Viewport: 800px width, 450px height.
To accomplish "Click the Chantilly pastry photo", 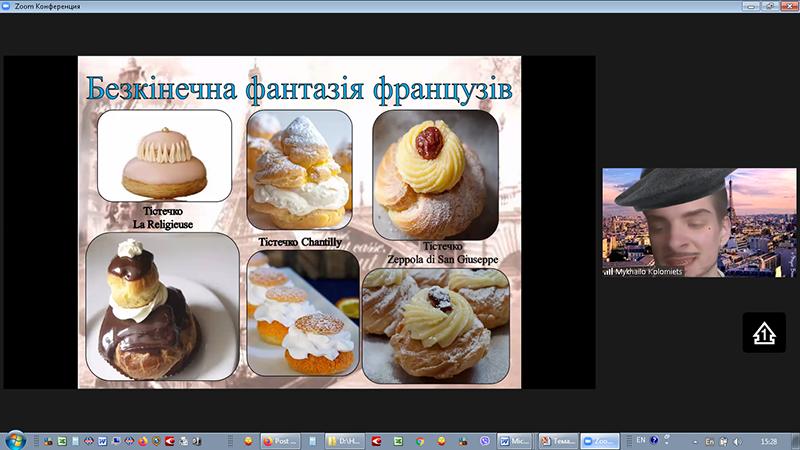I will (299, 170).
